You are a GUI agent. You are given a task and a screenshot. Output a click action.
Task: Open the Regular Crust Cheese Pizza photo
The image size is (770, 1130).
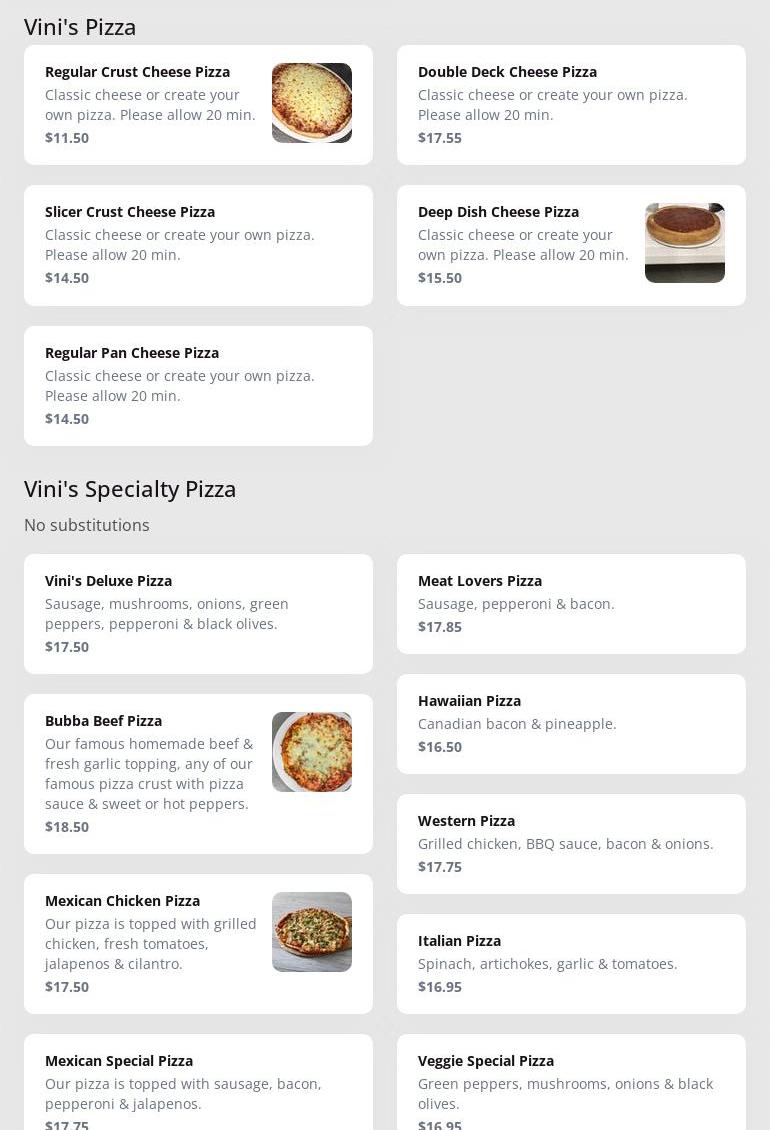click(311, 103)
